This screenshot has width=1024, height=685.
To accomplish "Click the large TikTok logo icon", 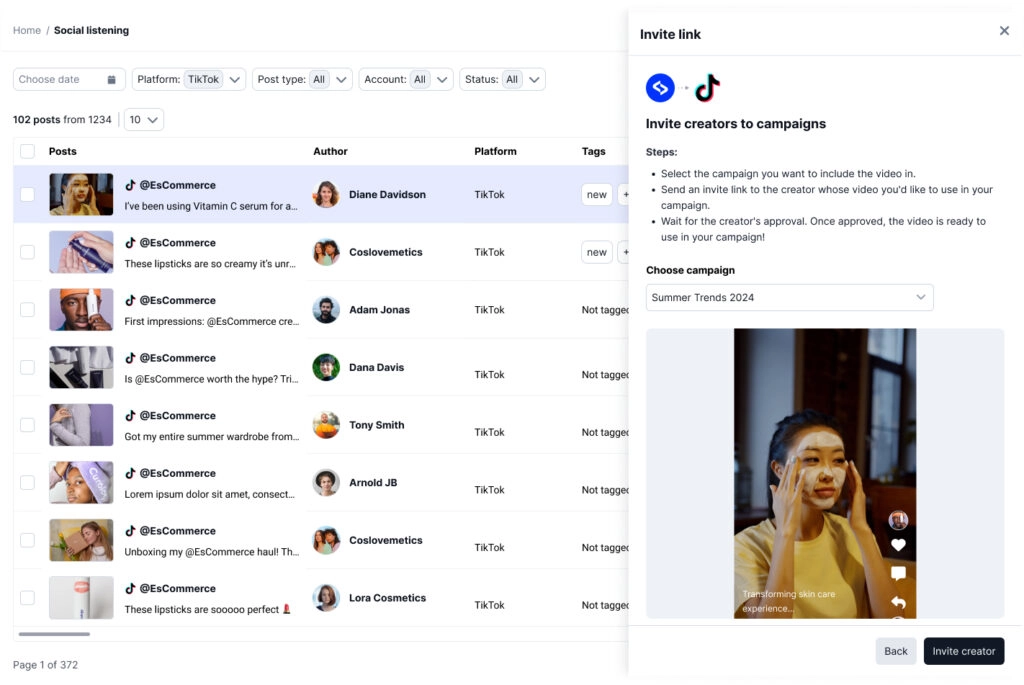I will 707,88.
